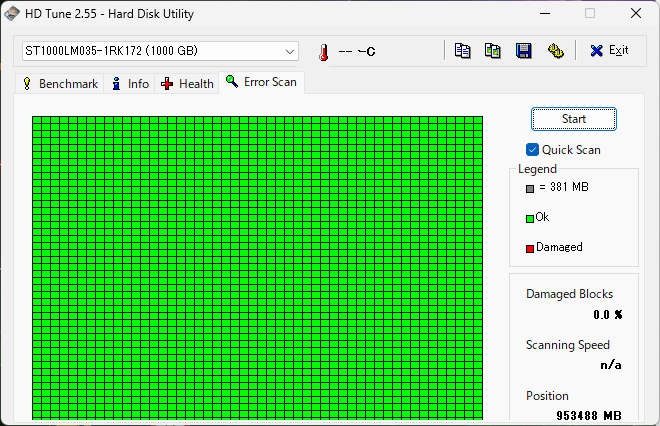Toggle the Quick Scan checkbox
Screen dimensions: 660x426
[532, 150]
